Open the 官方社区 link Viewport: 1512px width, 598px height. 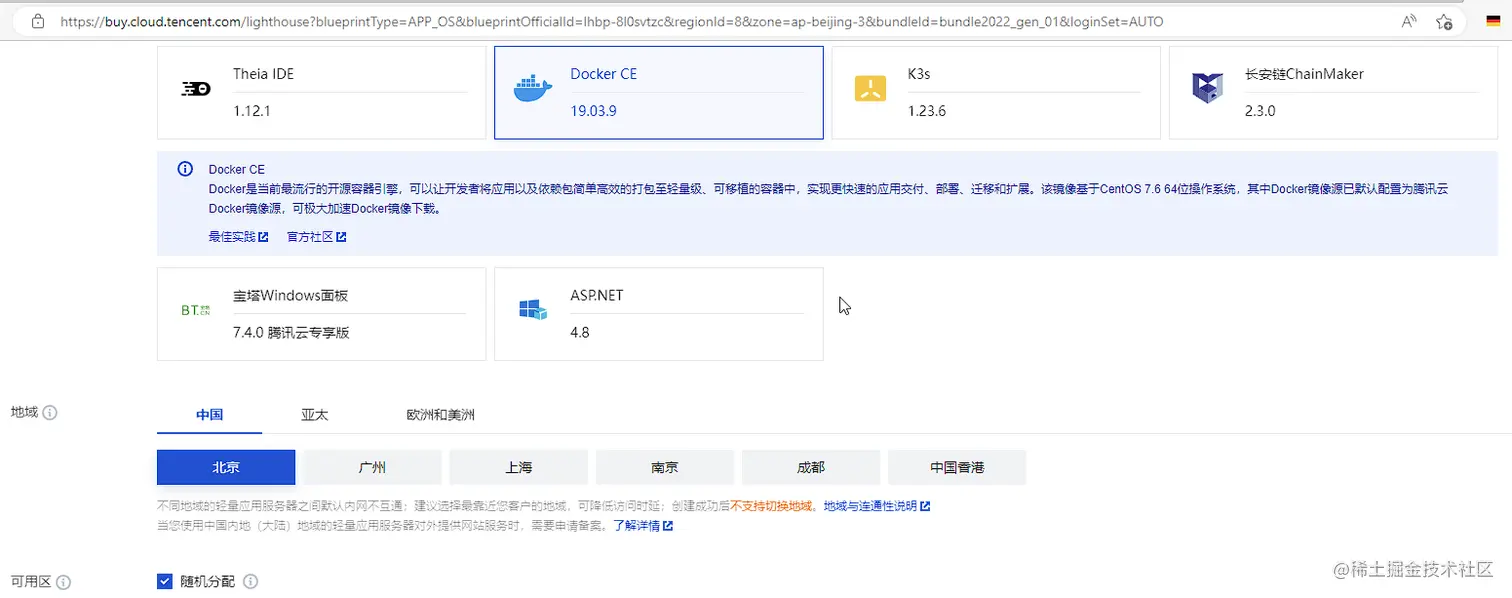316,237
